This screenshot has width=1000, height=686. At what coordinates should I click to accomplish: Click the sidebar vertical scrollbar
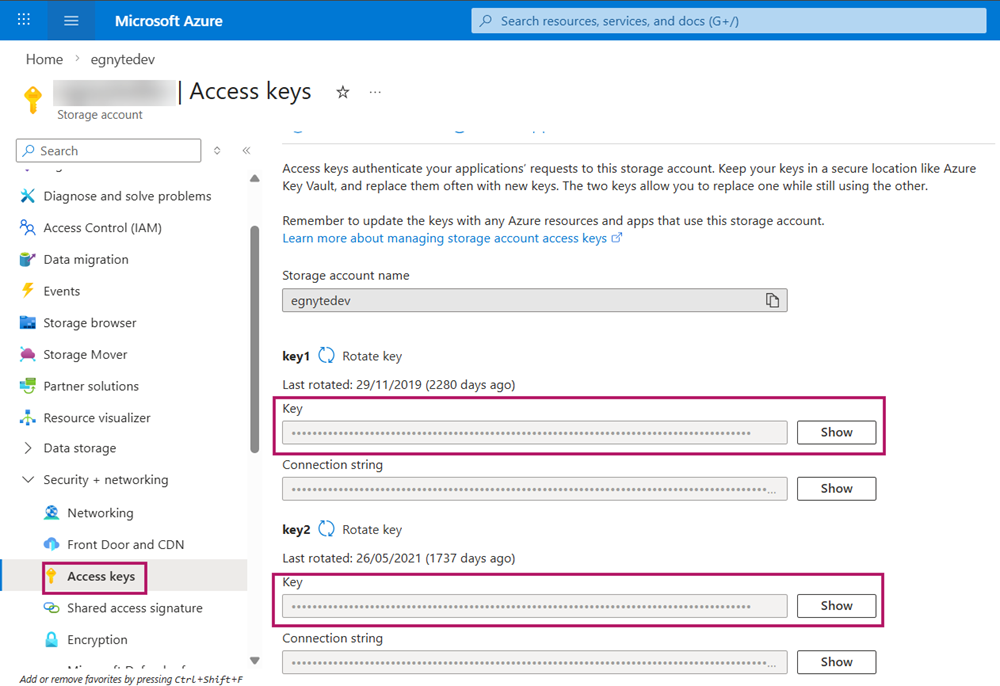pyautogui.click(x=254, y=340)
